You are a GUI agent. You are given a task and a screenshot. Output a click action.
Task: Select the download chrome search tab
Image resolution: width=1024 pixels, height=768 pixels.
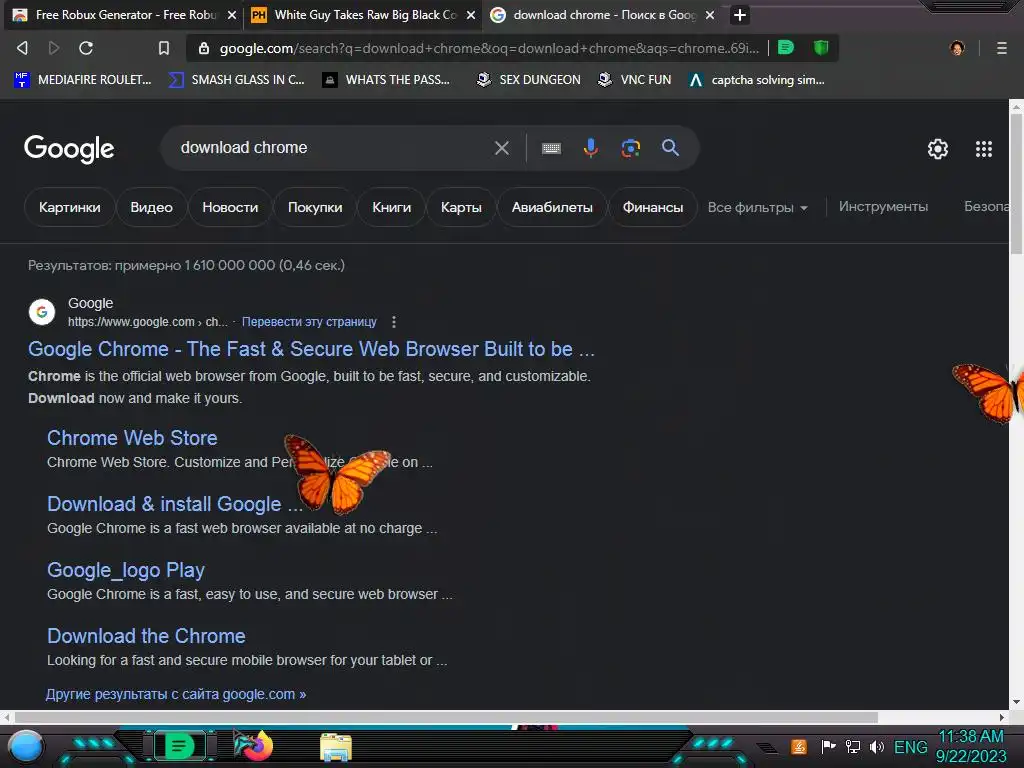coord(602,15)
